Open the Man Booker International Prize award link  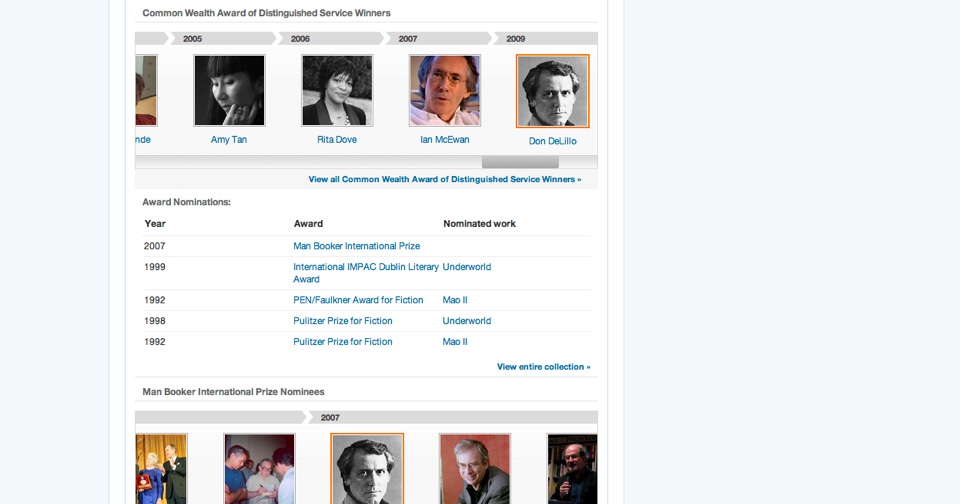356,246
